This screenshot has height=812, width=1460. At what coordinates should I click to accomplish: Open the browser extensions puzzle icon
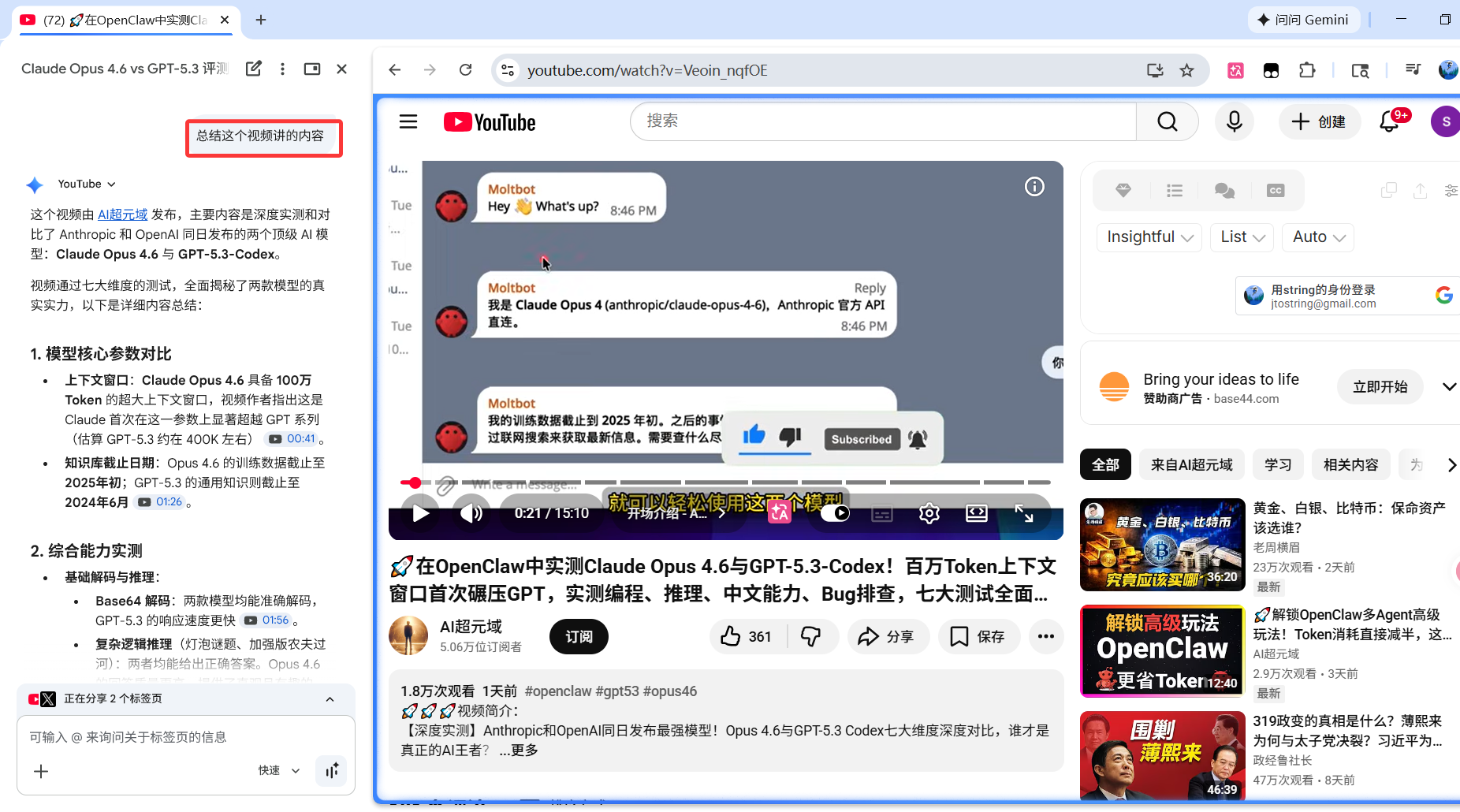tap(1306, 70)
